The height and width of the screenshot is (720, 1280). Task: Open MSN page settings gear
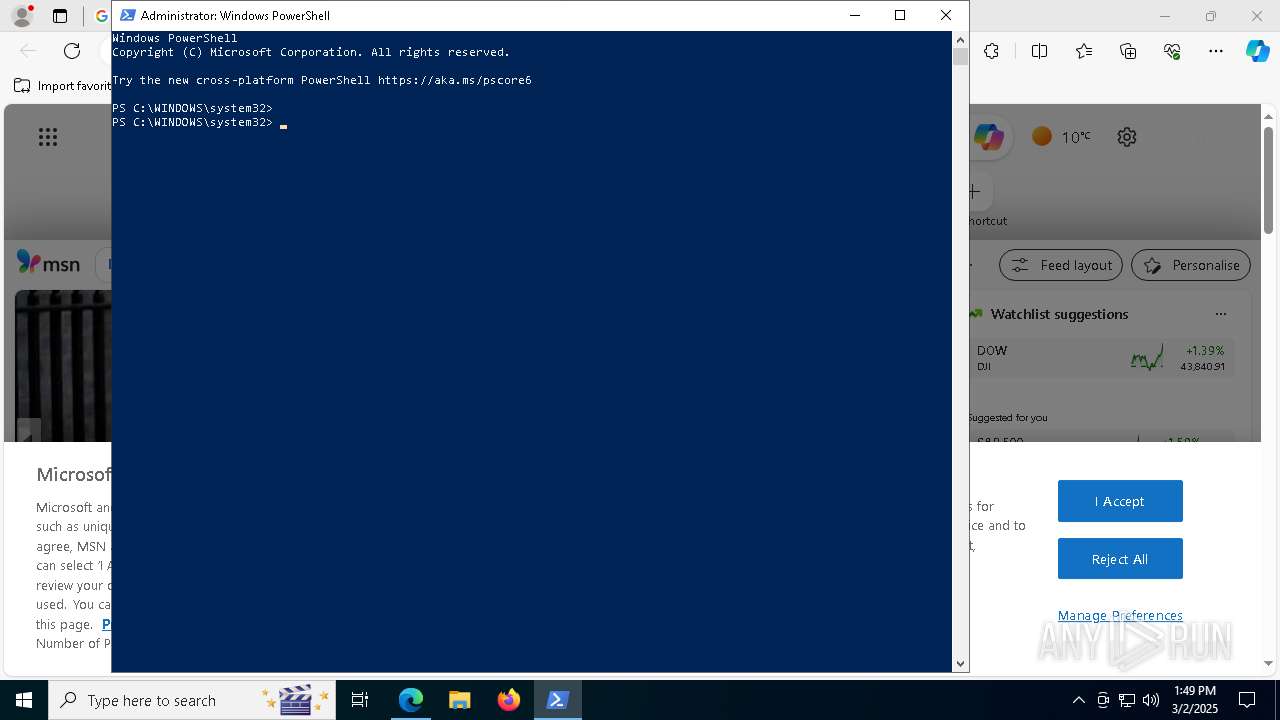point(1127,137)
